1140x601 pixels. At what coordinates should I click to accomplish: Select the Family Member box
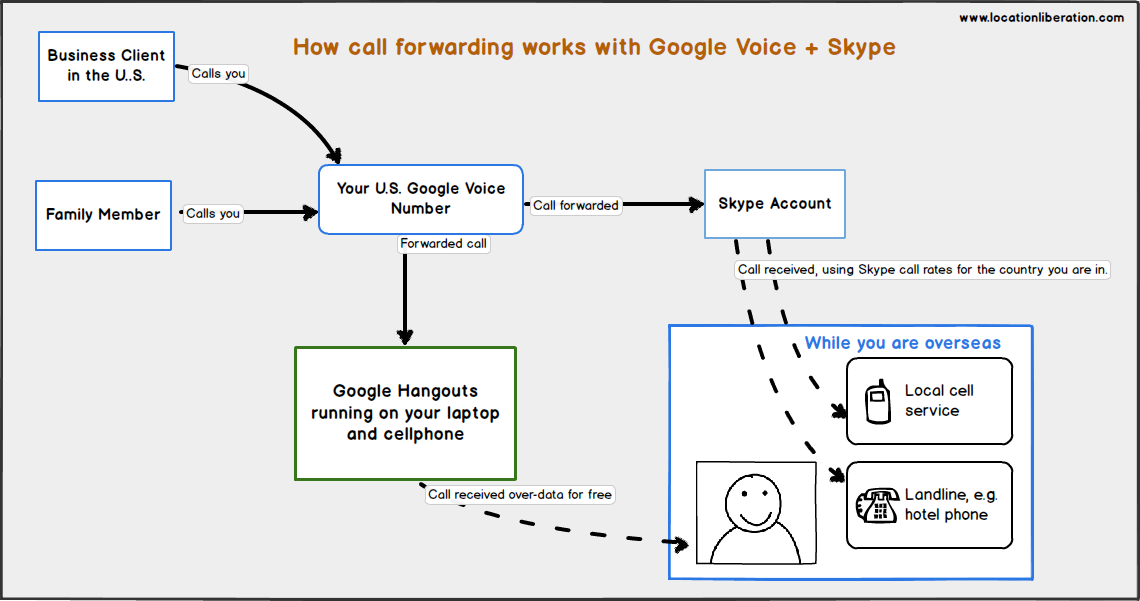103,215
